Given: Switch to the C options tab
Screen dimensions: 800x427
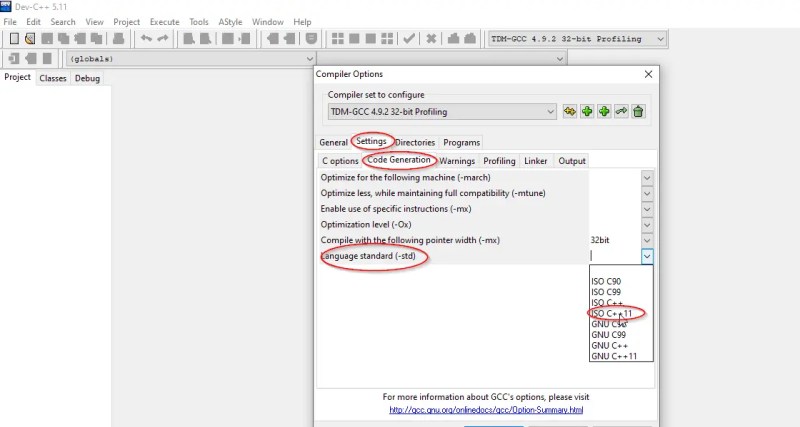Looking at the screenshot, I should (340, 161).
